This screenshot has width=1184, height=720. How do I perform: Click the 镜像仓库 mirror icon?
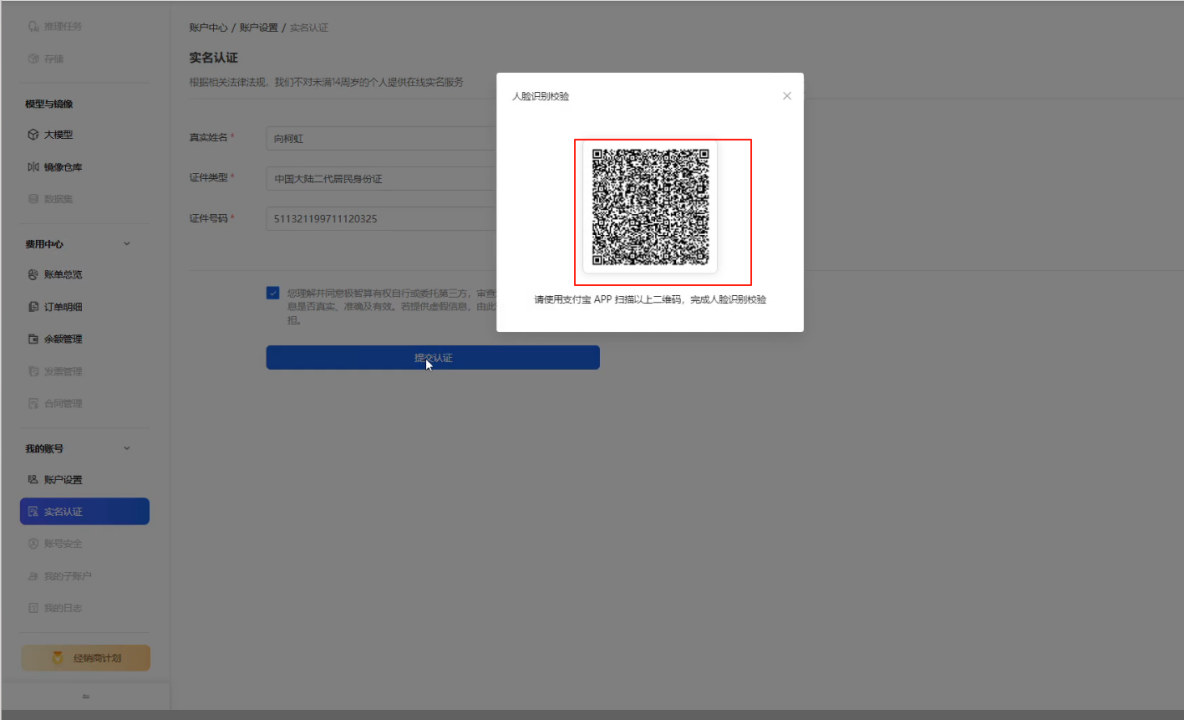[33, 167]
